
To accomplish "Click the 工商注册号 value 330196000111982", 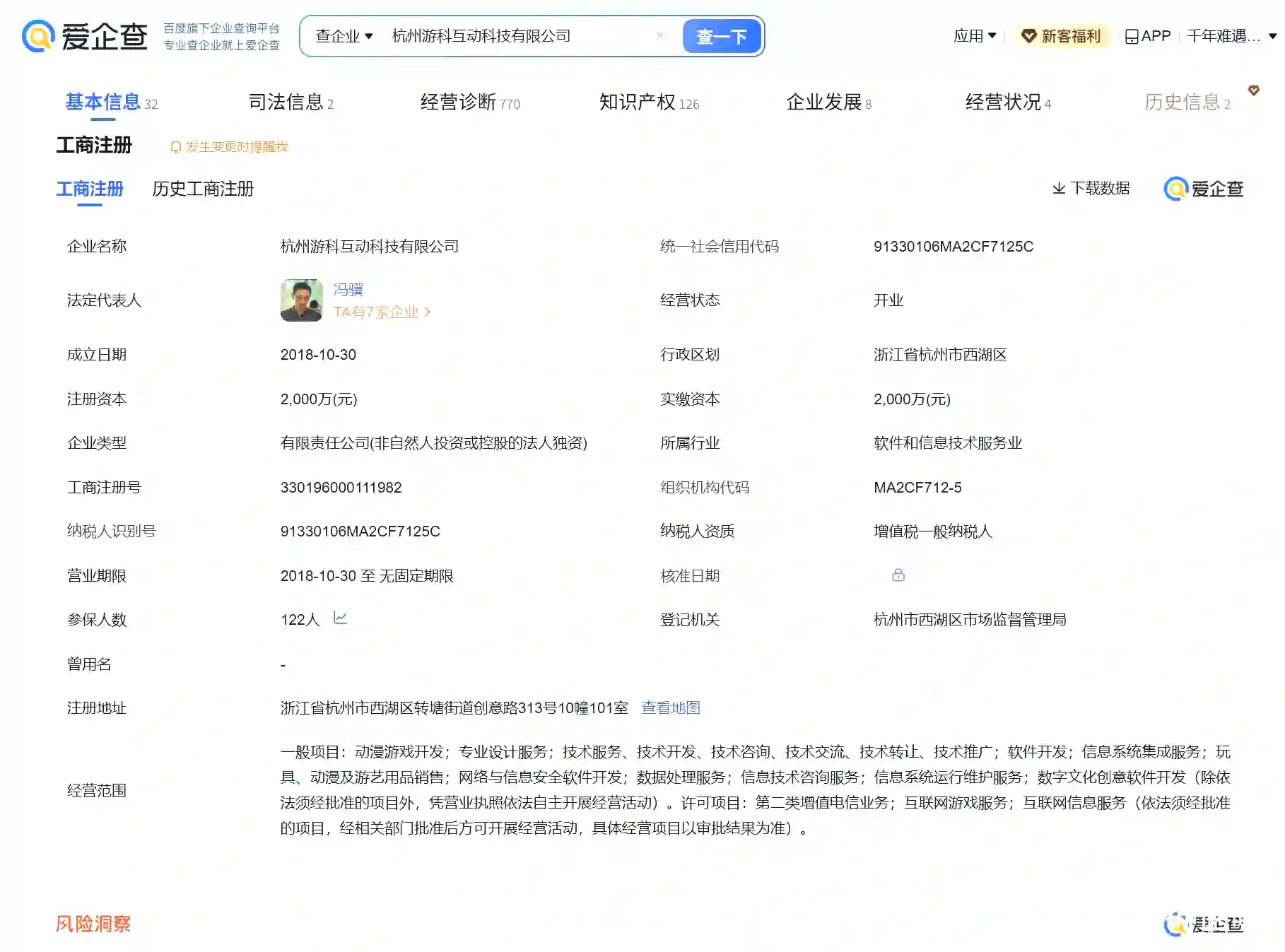I will pyautogui.click(x=341, y=488).
